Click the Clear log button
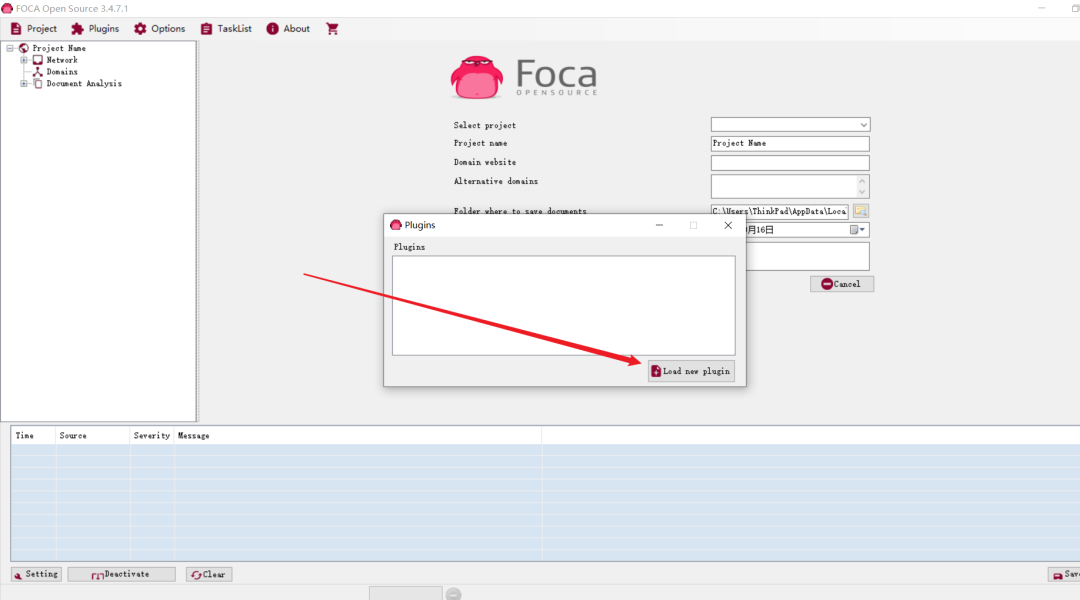1080x600 pixels. coord(209,575)
